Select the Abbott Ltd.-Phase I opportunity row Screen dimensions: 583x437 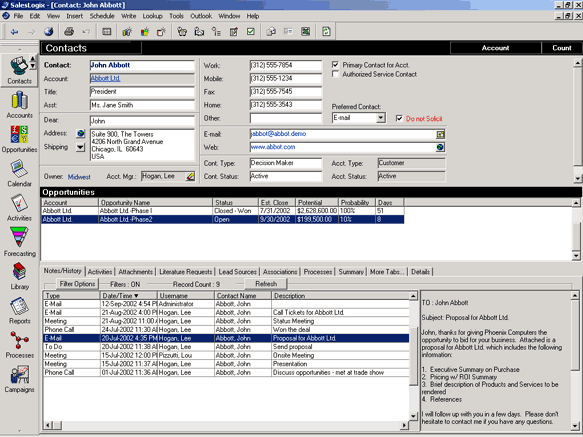pos(222,211)
